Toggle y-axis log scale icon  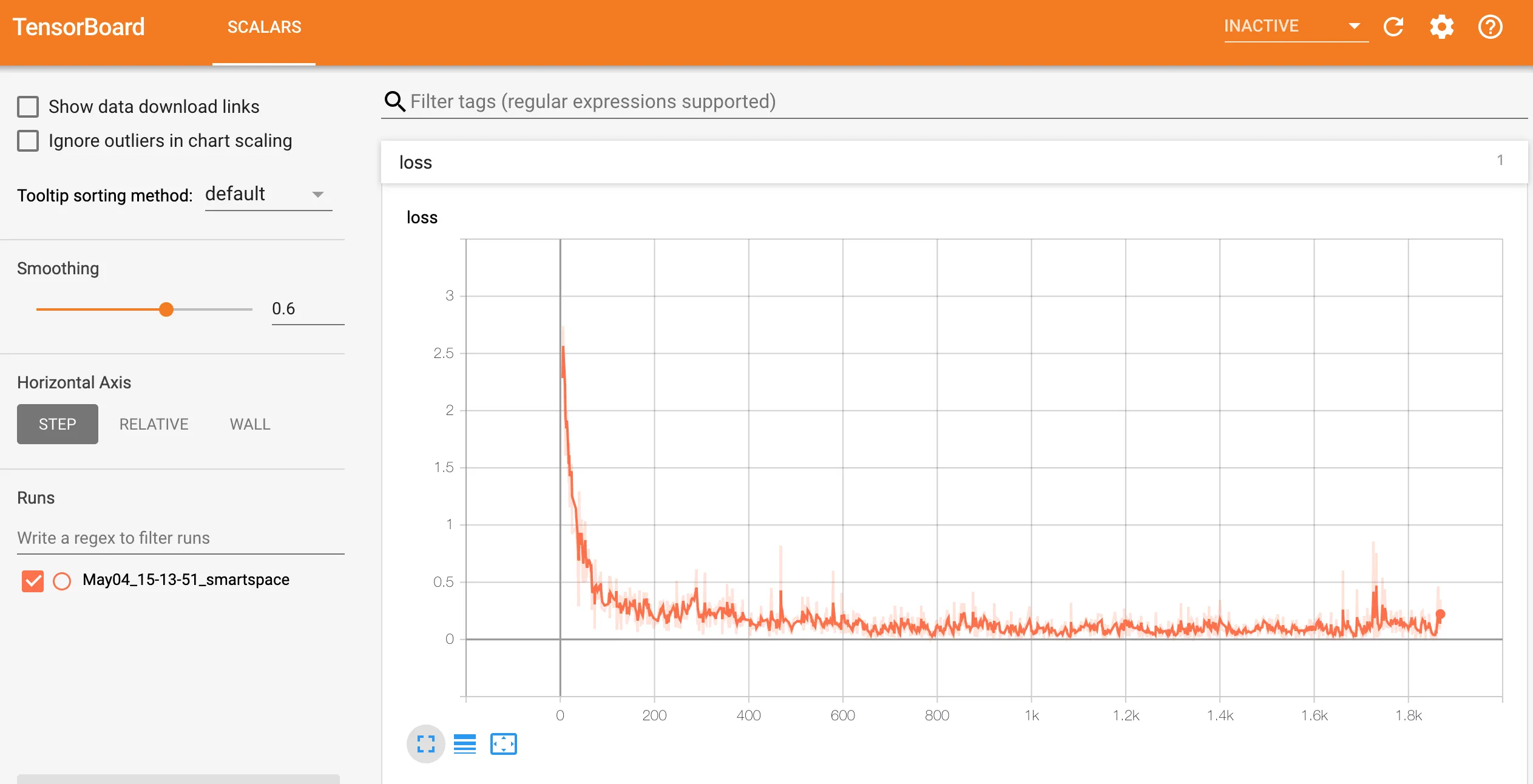(x=465, y=744)
